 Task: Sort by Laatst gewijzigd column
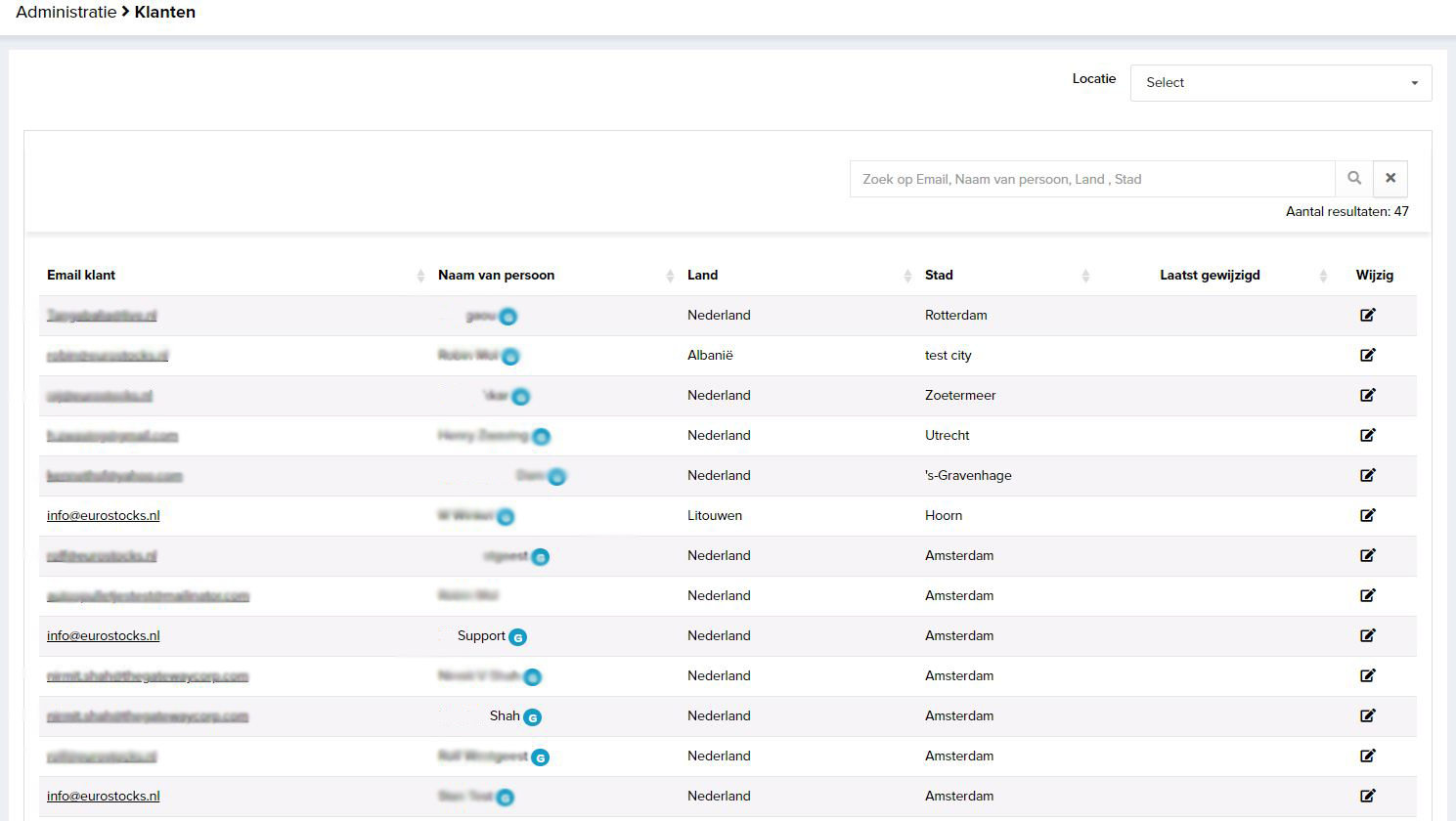[x=1210, y=276]
